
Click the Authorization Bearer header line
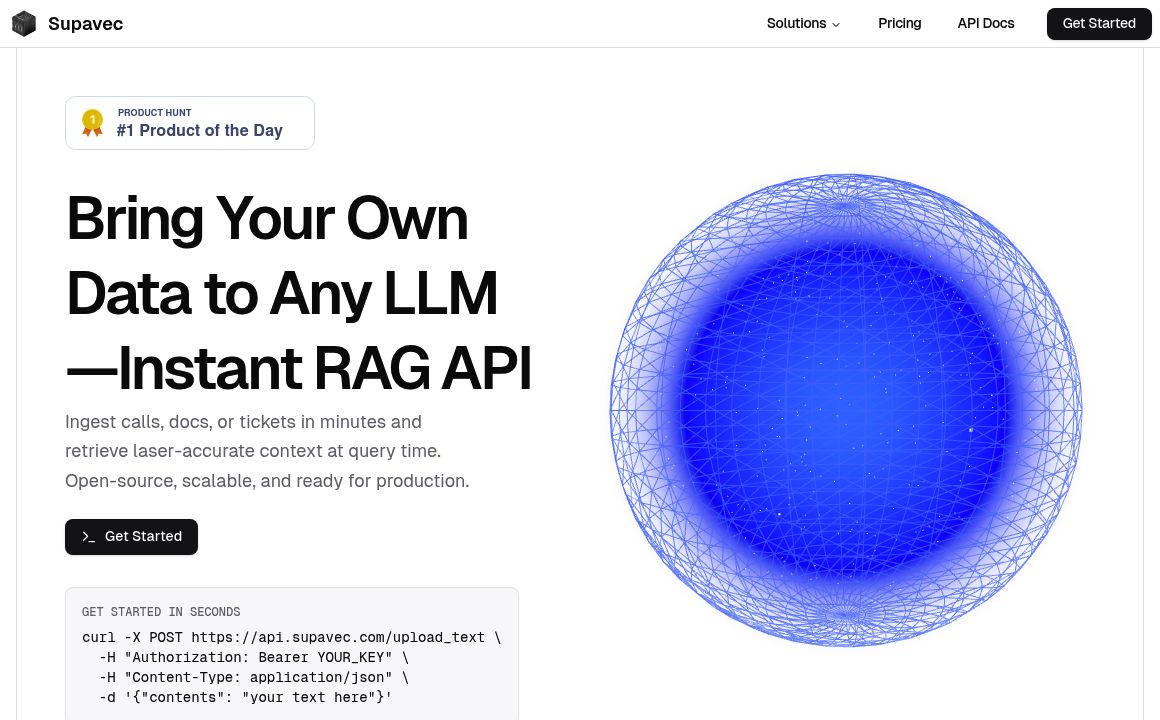point(254,657)
